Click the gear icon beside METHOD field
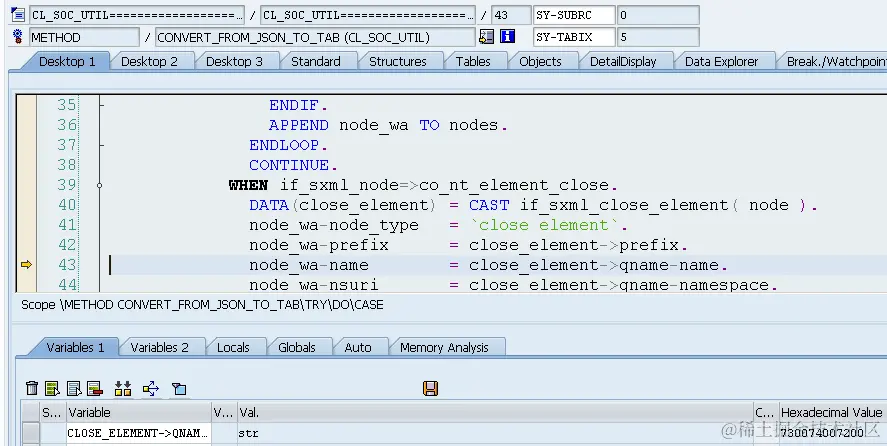 pos(18,37)
